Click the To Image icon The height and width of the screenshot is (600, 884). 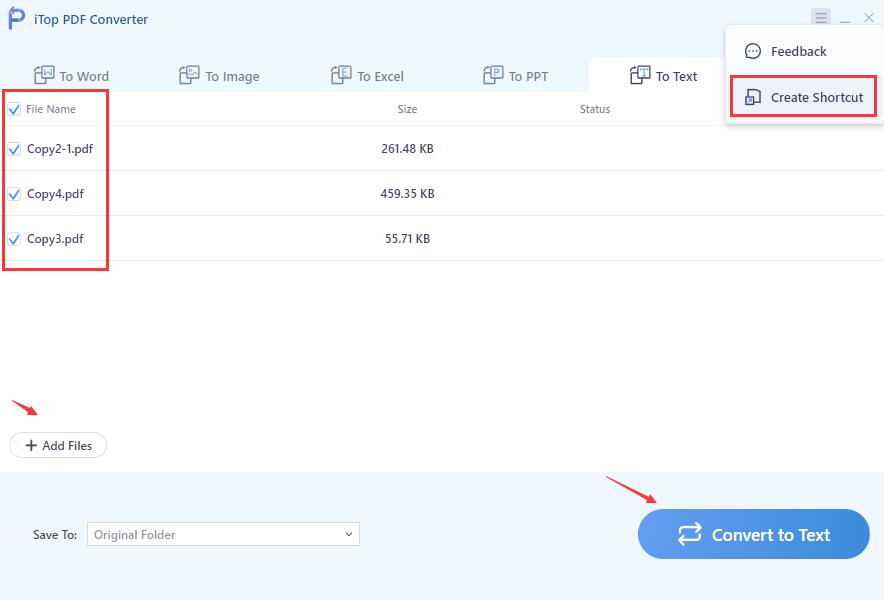click(x=189, y=75)
